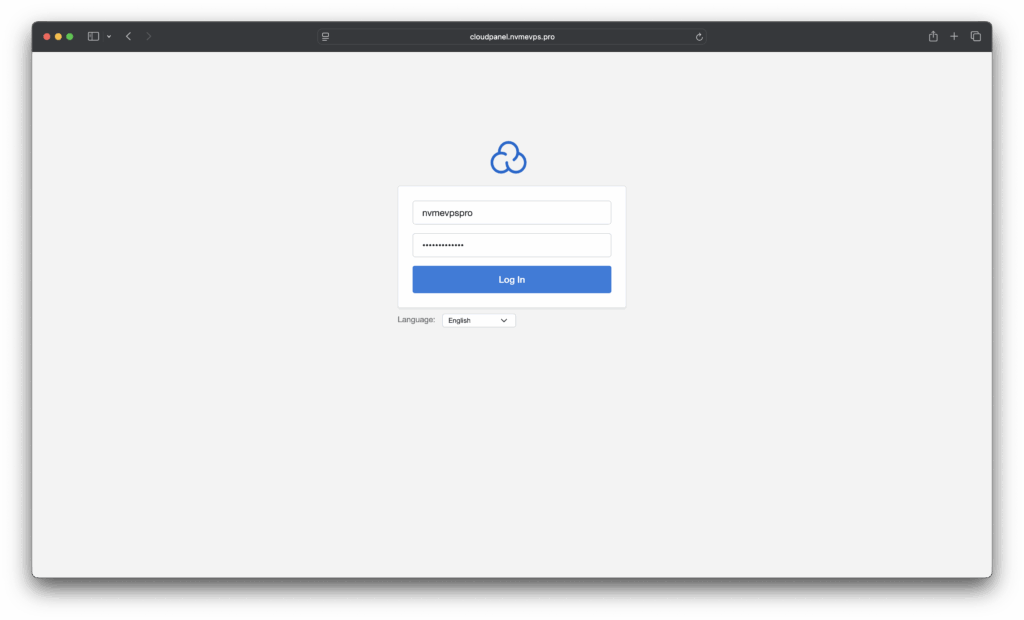This screenshot has height=620, width=1024.
Task: Go forward to the next page
Action: pos(149,36)
